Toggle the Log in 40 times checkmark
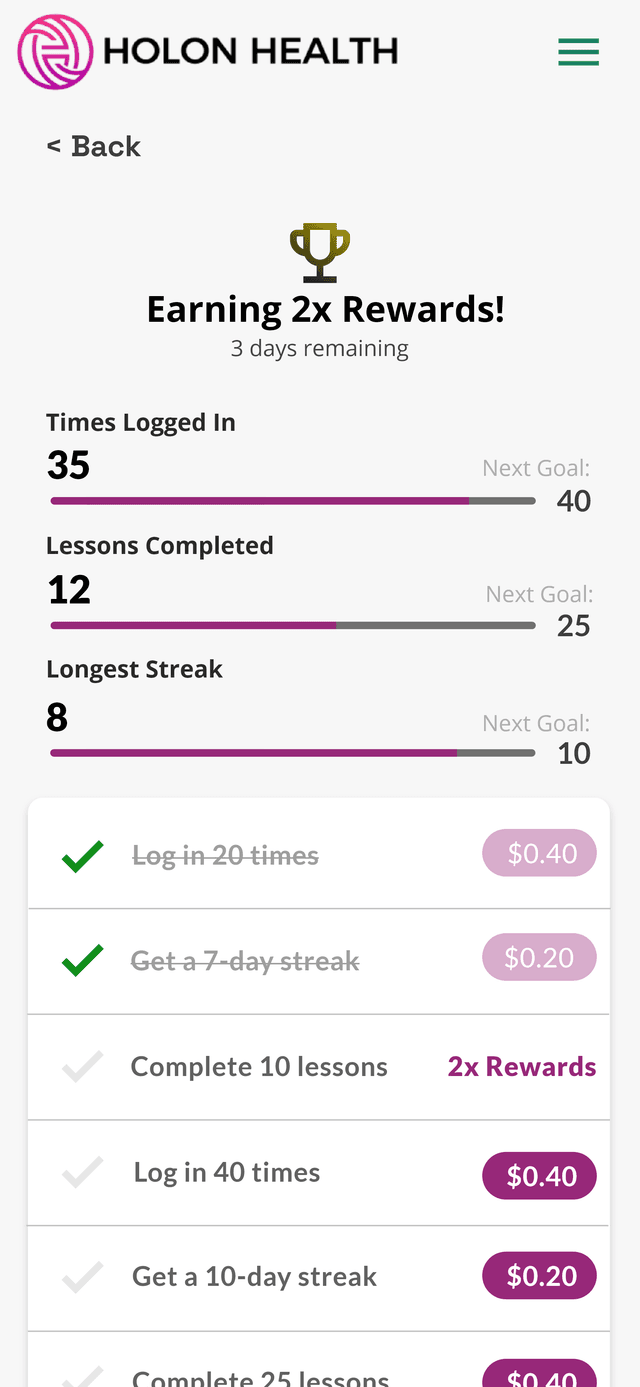 83,1172
